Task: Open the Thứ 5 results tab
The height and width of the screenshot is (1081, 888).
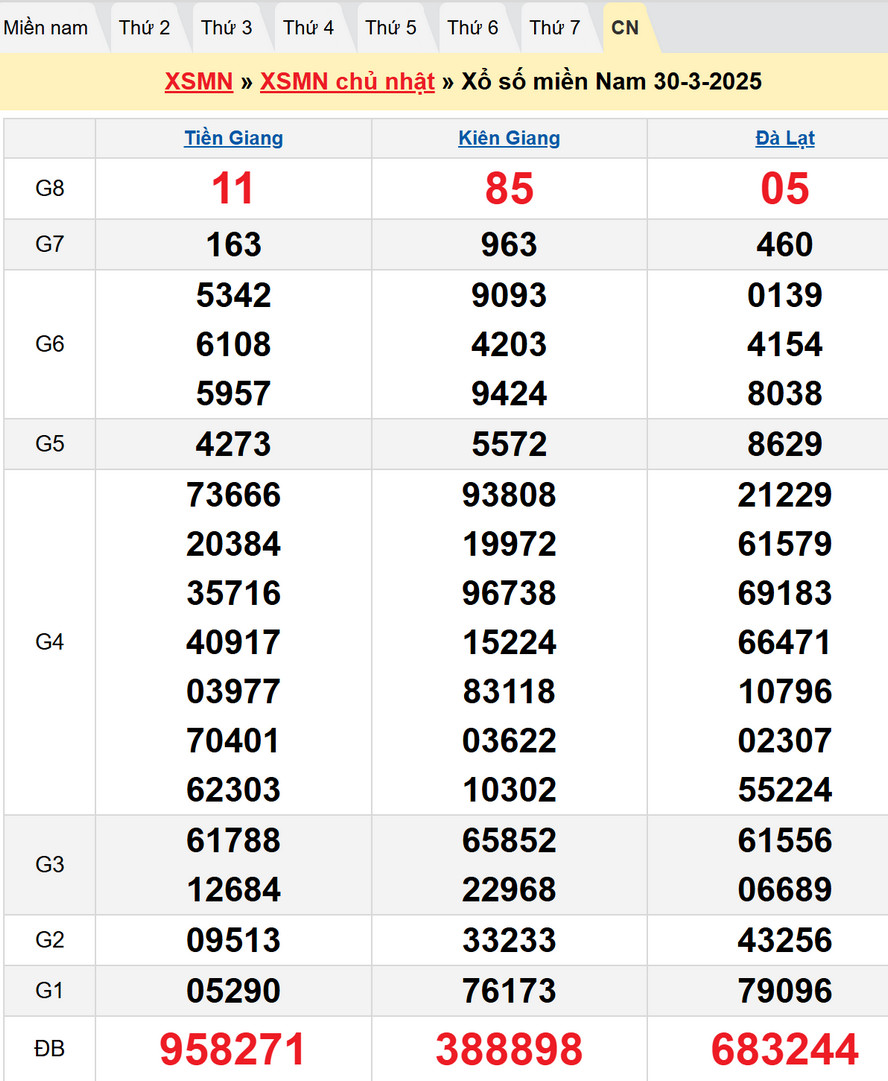Action: tap(390, 28)
